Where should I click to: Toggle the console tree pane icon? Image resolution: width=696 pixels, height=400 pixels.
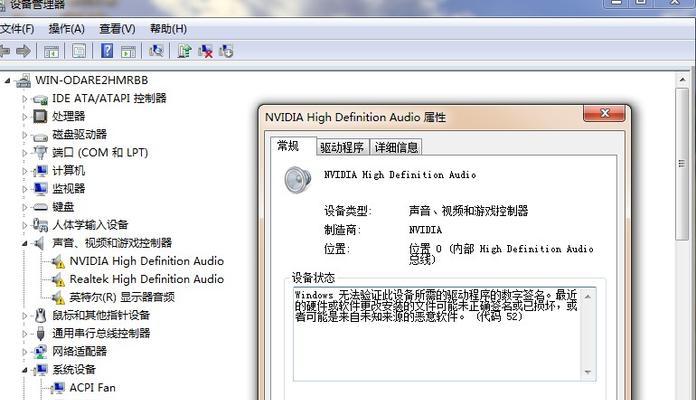point(51,51)
